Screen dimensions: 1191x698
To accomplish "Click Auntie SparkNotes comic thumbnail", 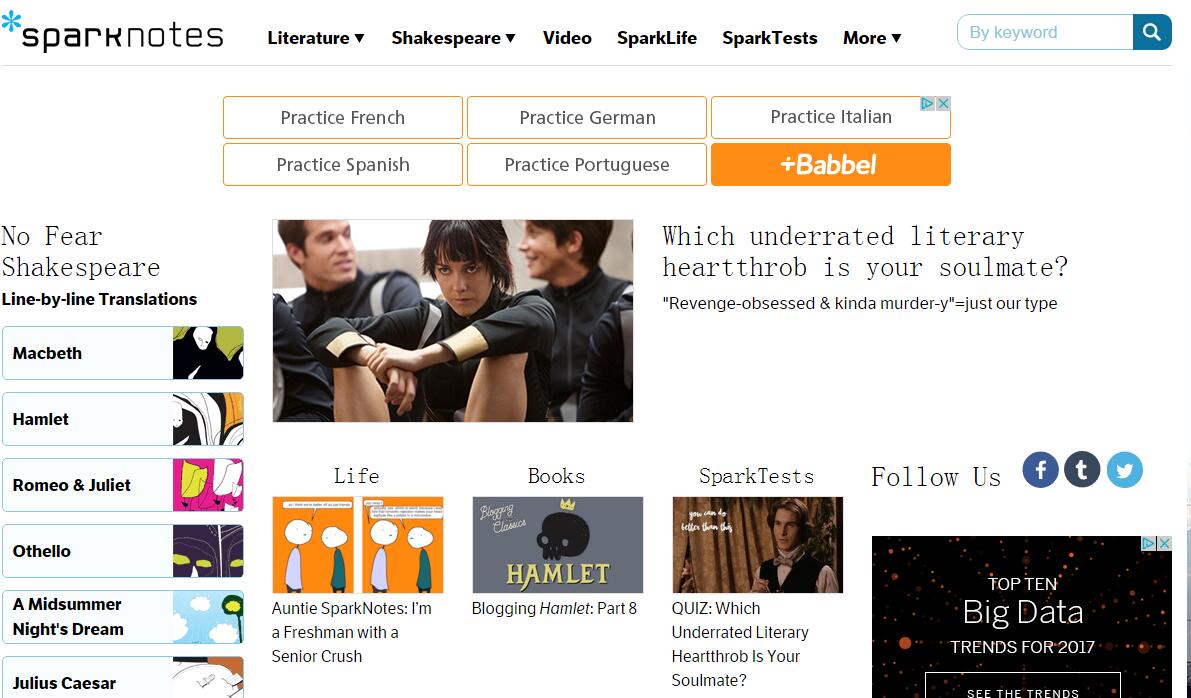I will click(358, 545).
